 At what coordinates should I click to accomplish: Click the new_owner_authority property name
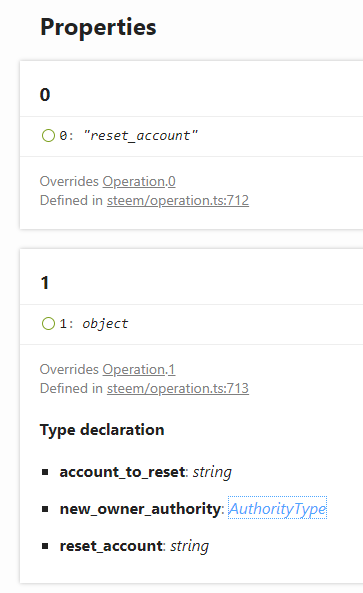tap(140, 509)
